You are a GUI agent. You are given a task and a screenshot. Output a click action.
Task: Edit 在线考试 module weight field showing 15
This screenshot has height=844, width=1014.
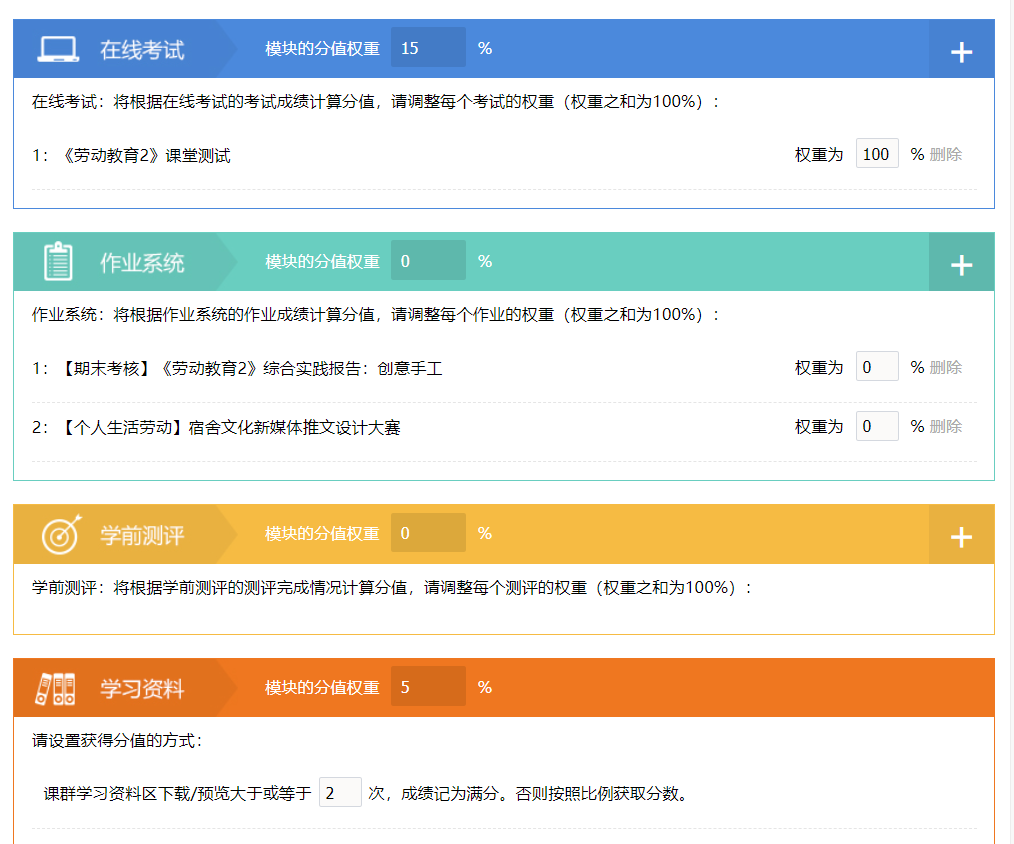(x=428, y=48)
